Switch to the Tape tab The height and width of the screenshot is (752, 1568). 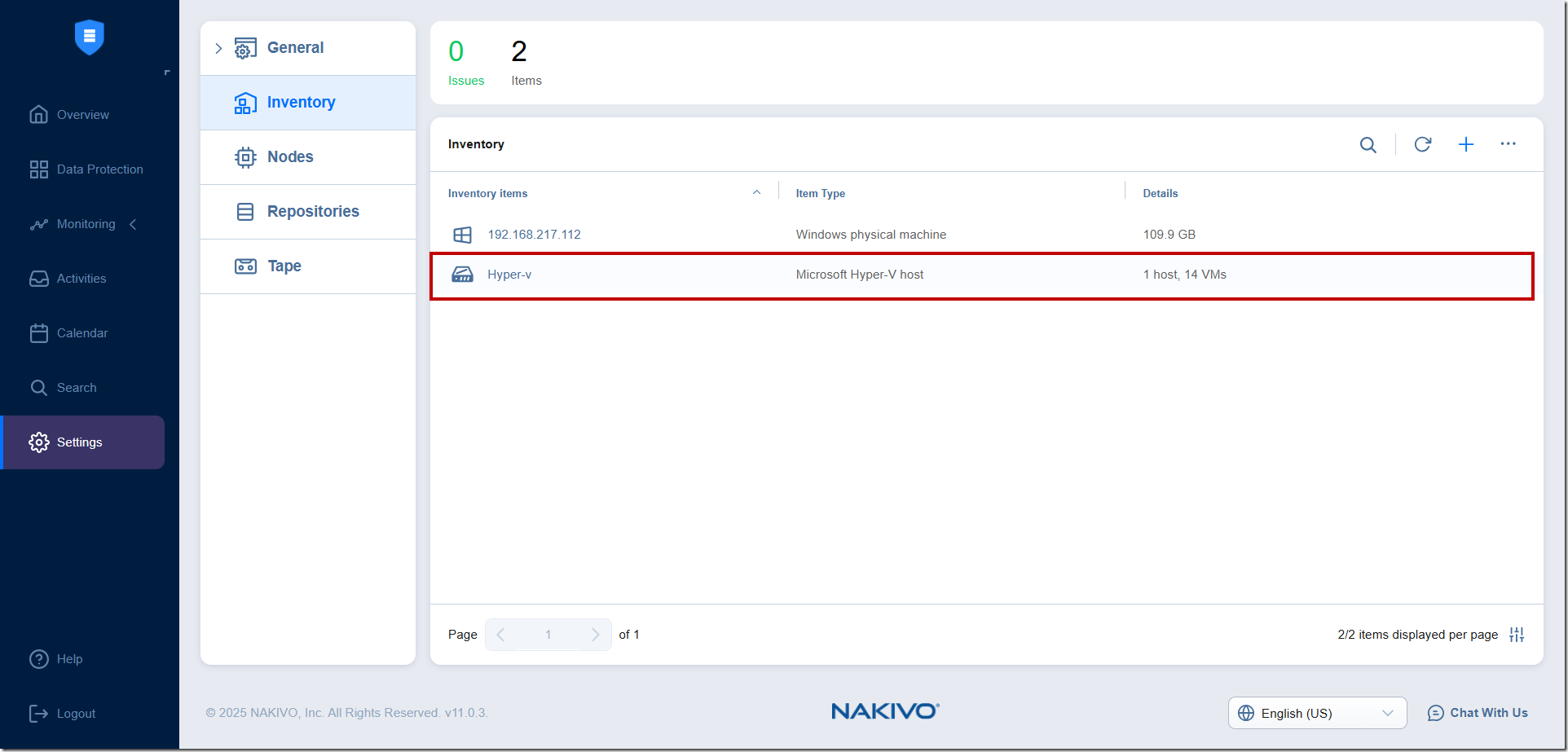click(308, 266)
